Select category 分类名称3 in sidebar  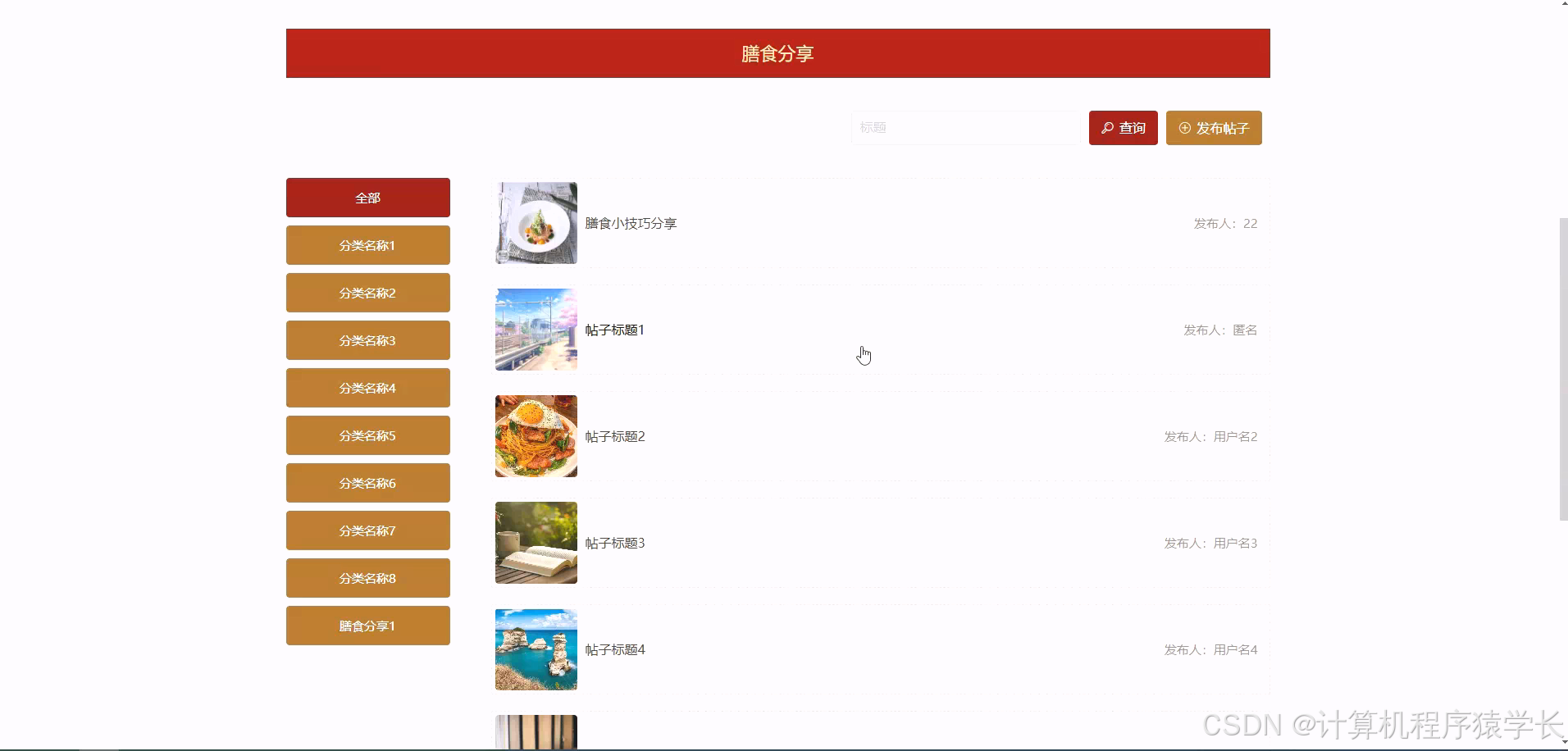[x=367, y=339]
